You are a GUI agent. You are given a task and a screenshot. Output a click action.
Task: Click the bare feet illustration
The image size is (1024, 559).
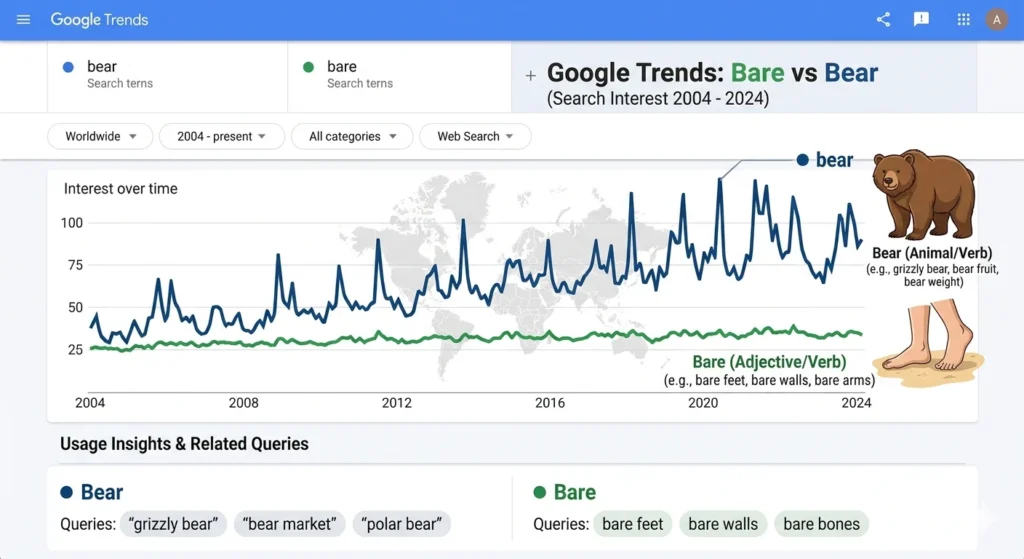pyautogui.click(x=930, y=341)
